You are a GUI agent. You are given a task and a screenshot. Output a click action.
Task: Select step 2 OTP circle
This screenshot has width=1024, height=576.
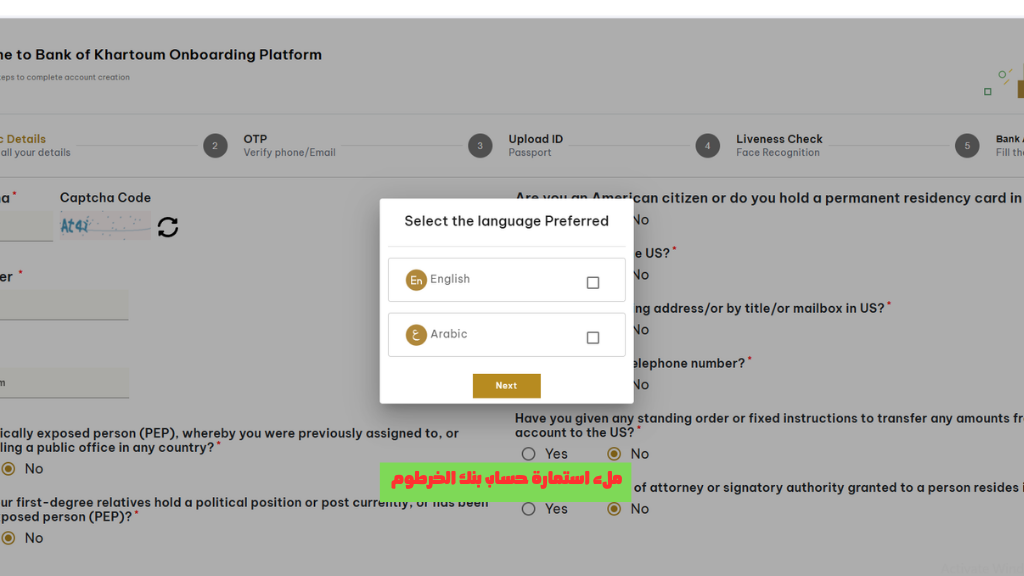[x=215, y=146]
